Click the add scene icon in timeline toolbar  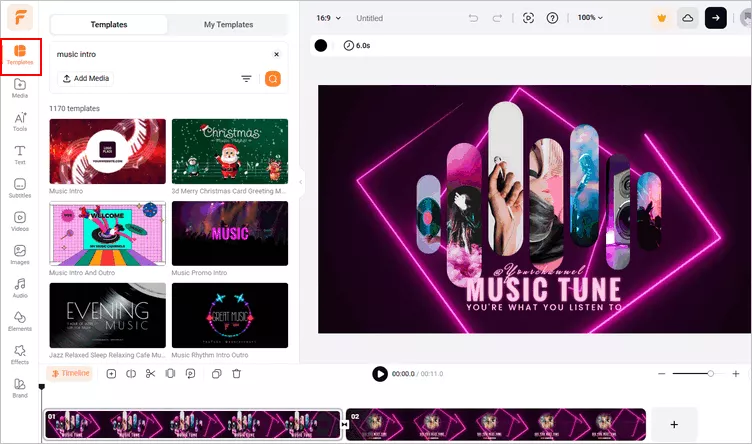coord(111,374)
